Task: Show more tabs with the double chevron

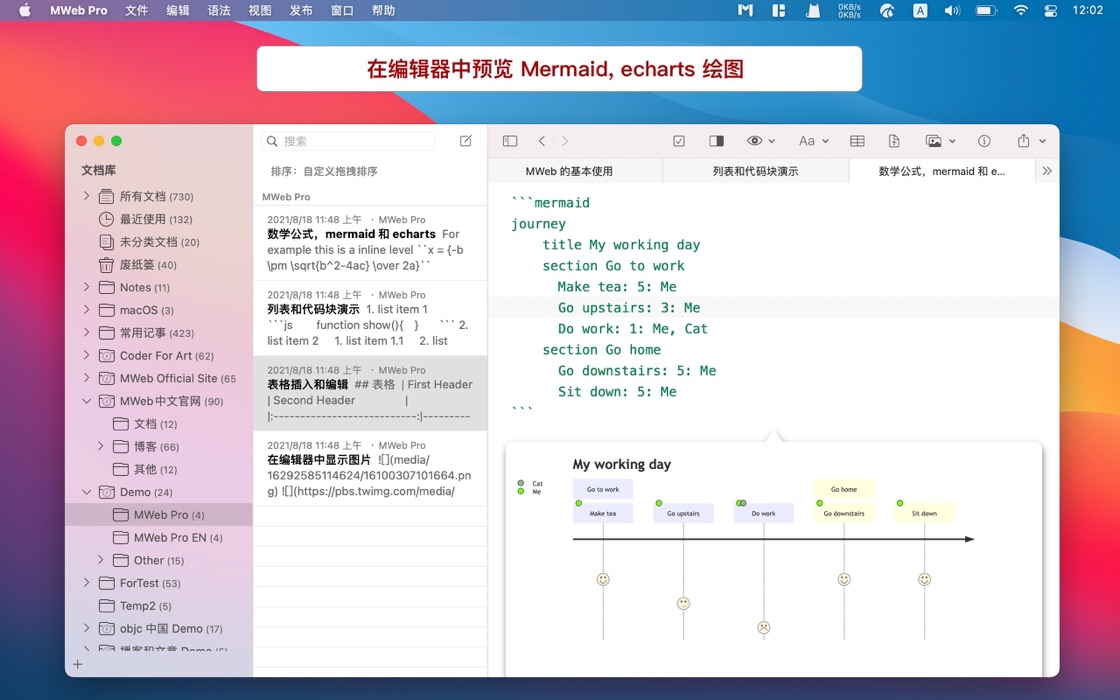Action: coord(1047,171)
